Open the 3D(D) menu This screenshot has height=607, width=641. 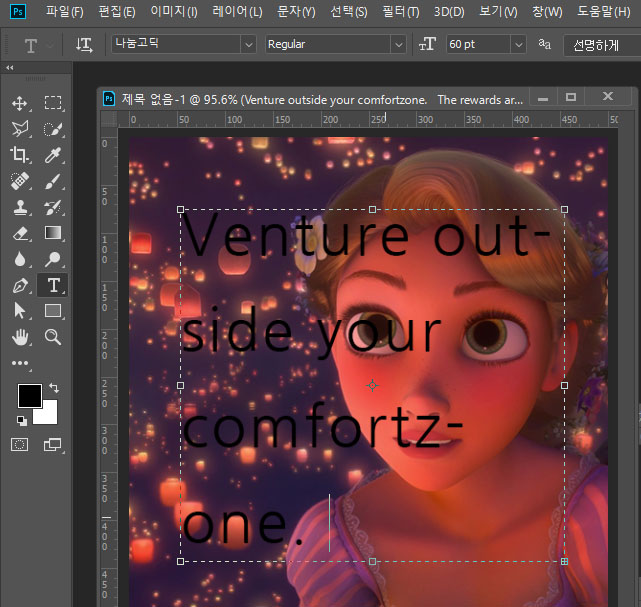click(x=449, y=11)
